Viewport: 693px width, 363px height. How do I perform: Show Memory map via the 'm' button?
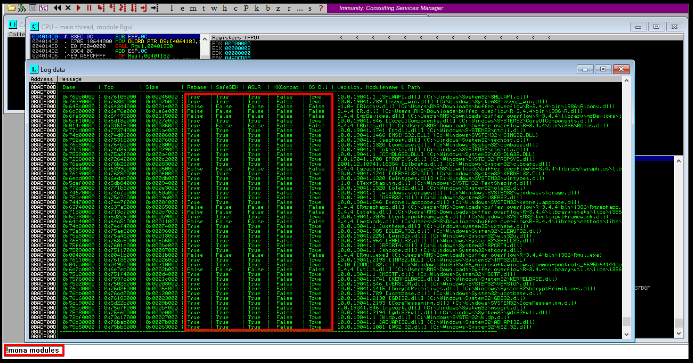[x=193, y=8]
